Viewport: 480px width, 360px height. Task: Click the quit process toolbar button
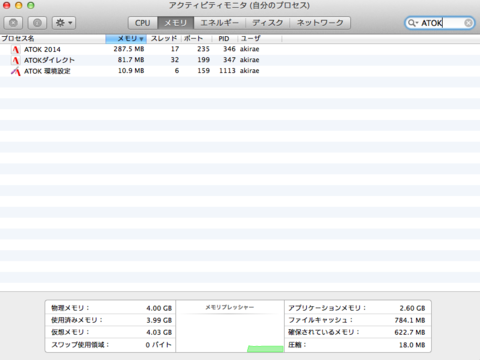[13, 23]
